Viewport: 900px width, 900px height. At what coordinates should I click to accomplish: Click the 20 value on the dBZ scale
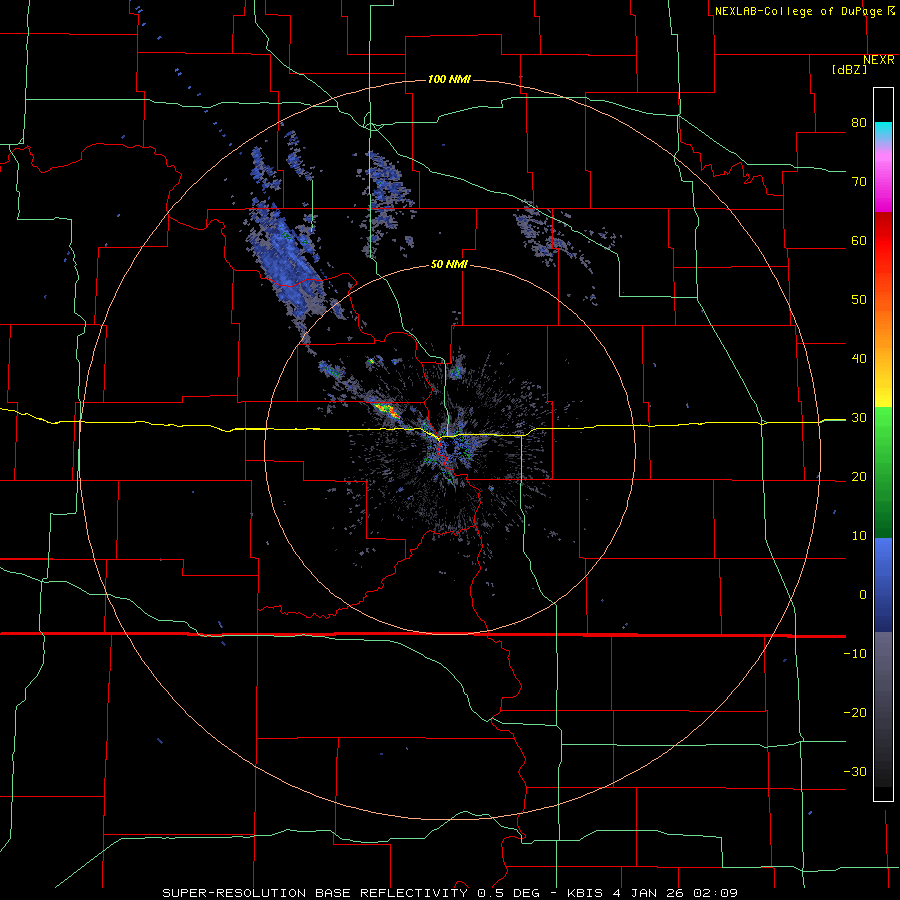coord(859,477)
